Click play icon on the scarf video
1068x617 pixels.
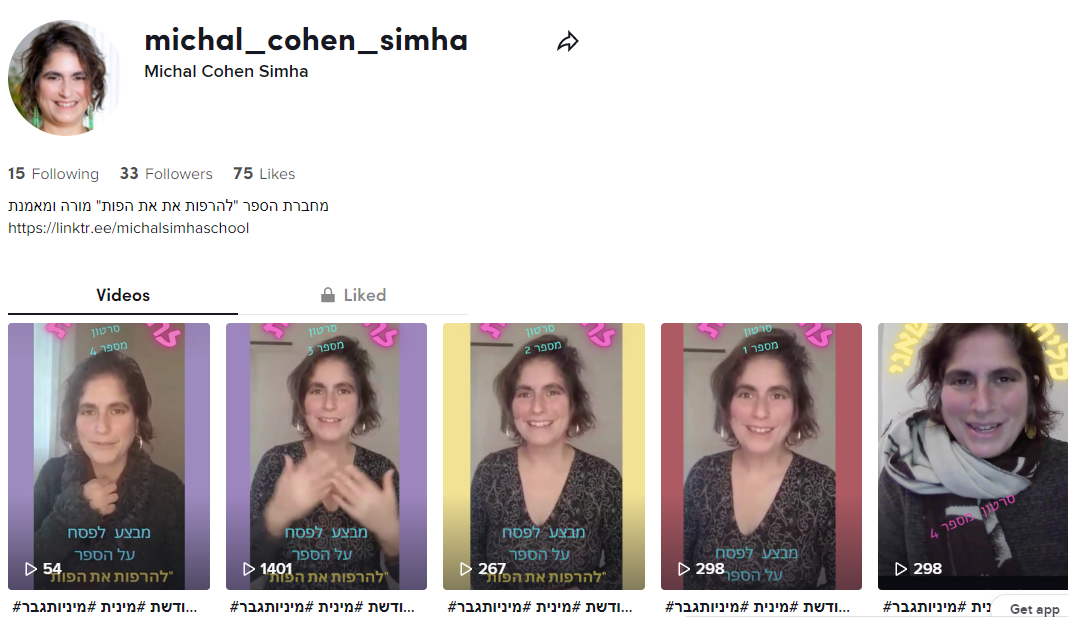[900, 569]
